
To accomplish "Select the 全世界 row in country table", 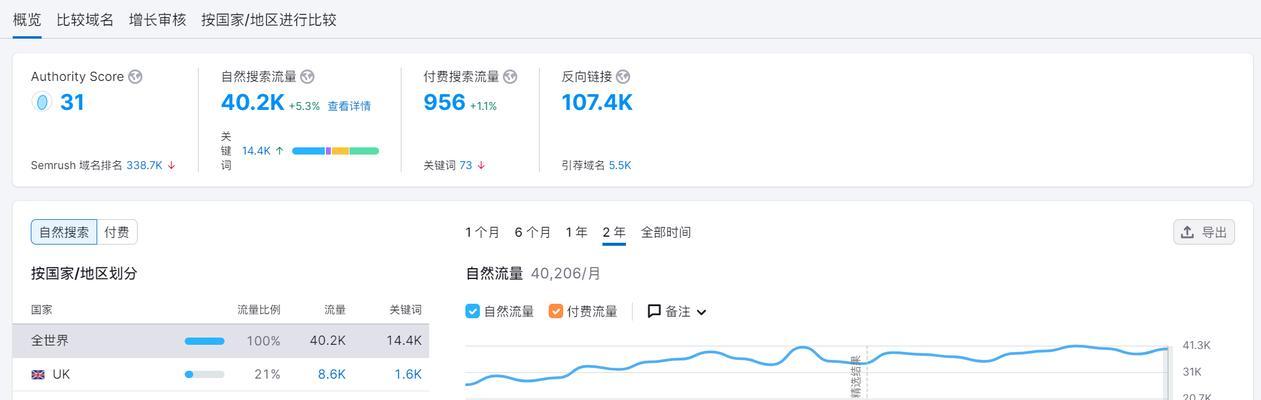I will click(221, 341).
